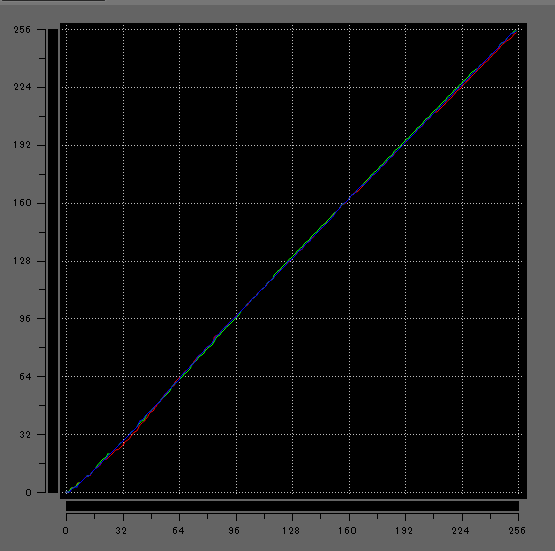Click the curve at input value 96
The height and width of the screenshot is (551, 555).
[236, 316]
